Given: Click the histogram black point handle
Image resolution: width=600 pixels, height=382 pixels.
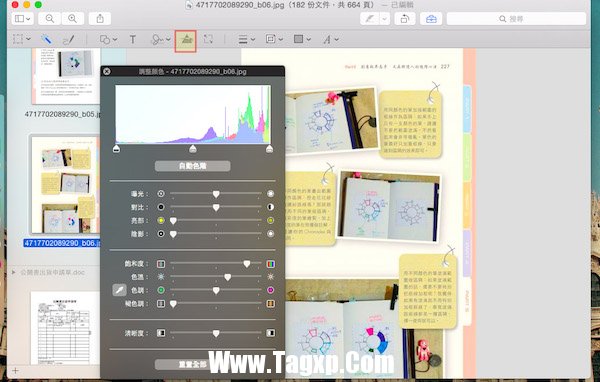Looking at the screenshot, I should 116,149.
